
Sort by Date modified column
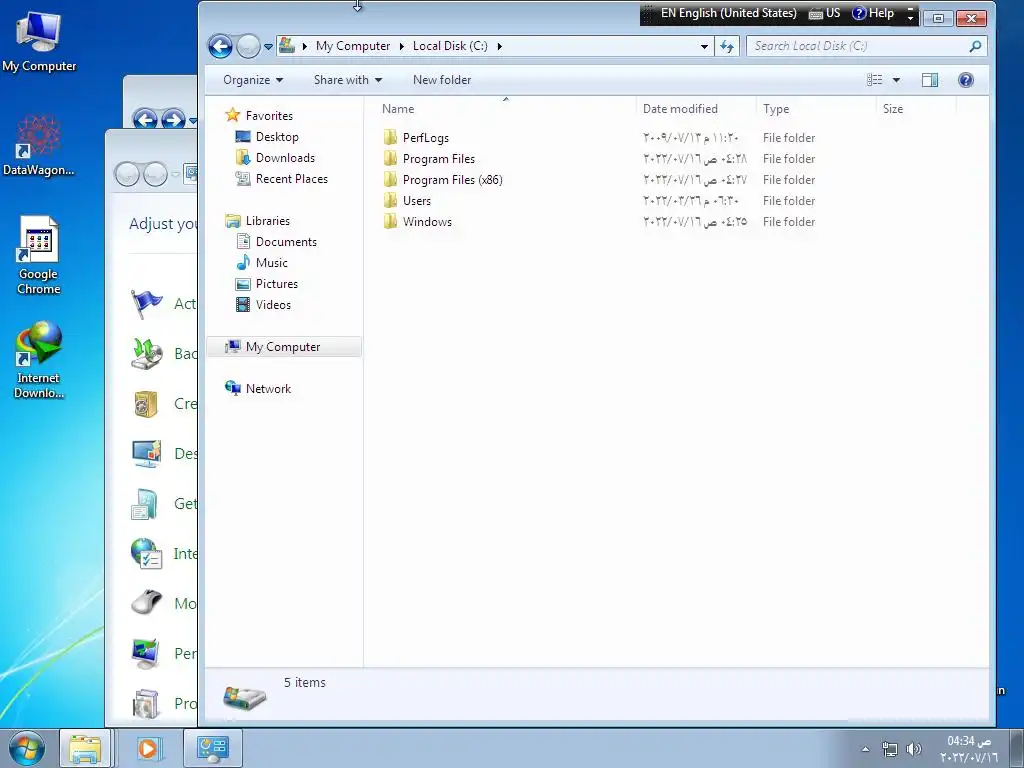click(x=680, y=109)
